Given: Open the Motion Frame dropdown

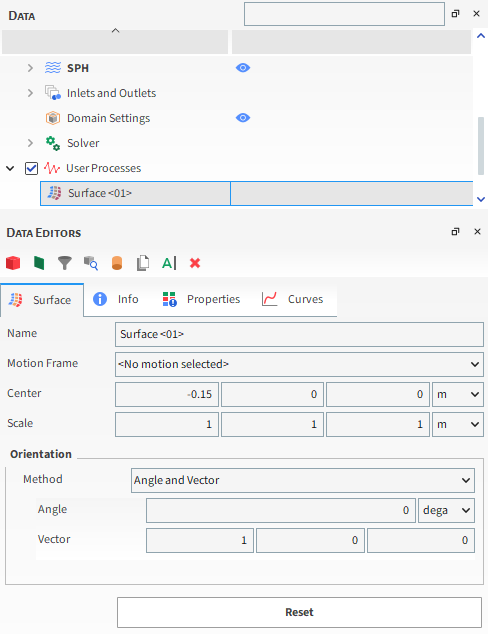Looking at the screenshot, I should coord(299,364).
